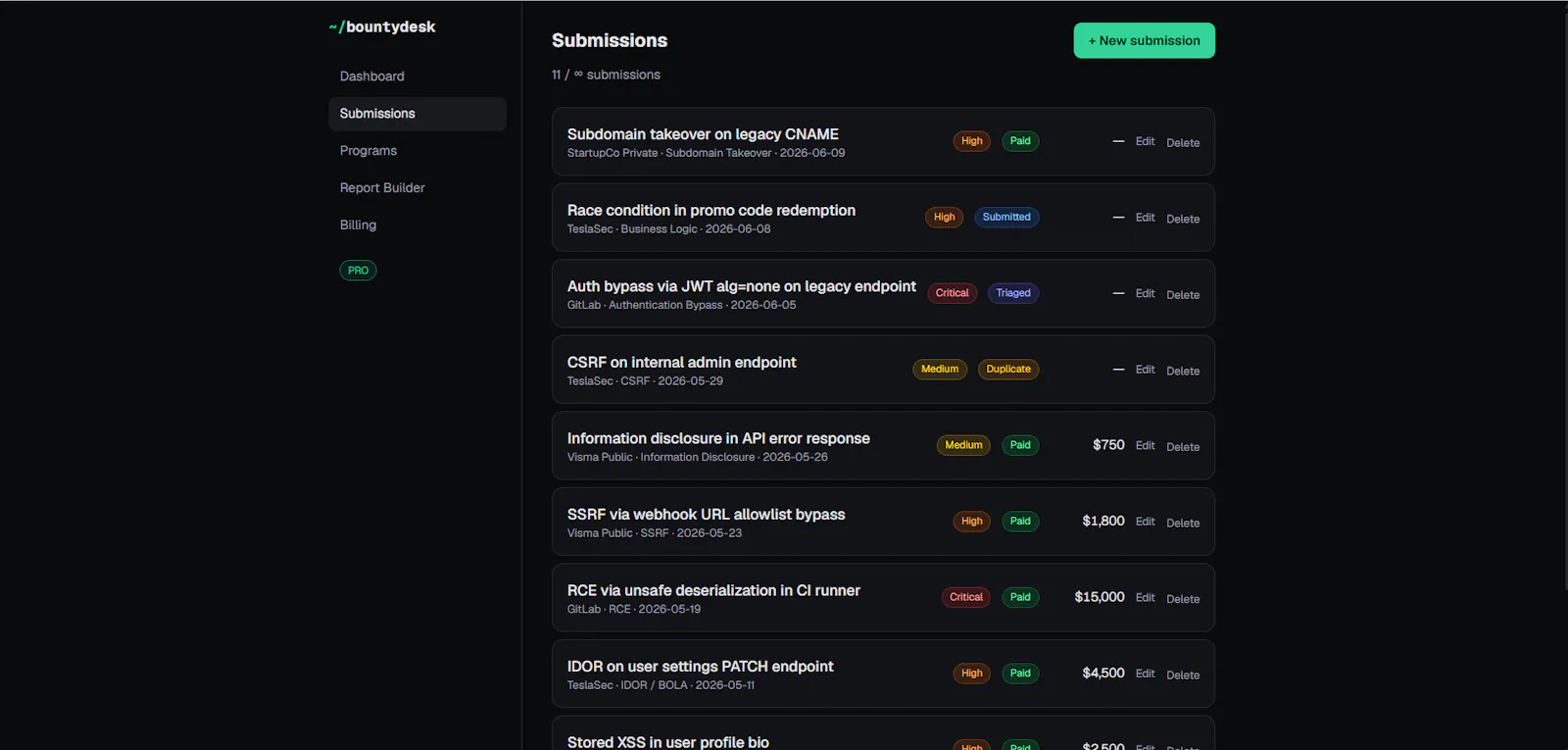Create a new submission
Image resolution: width=1568 pixels, height=750 pixels.
pos(1144,40)
